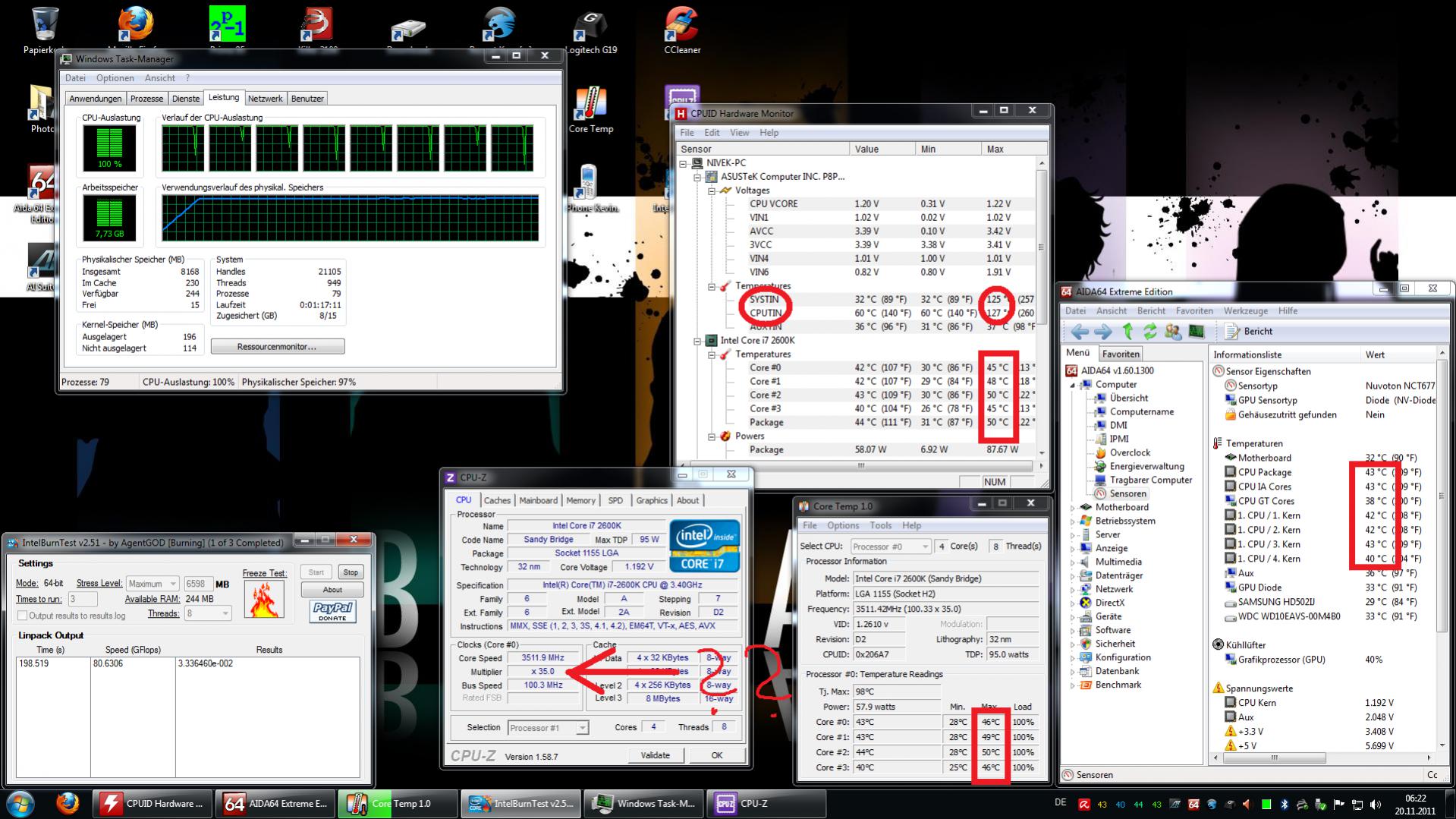Click OK button in CPU-Z
The width and height of the screenshot is (1456, 819).
click(x=716, y=756)
